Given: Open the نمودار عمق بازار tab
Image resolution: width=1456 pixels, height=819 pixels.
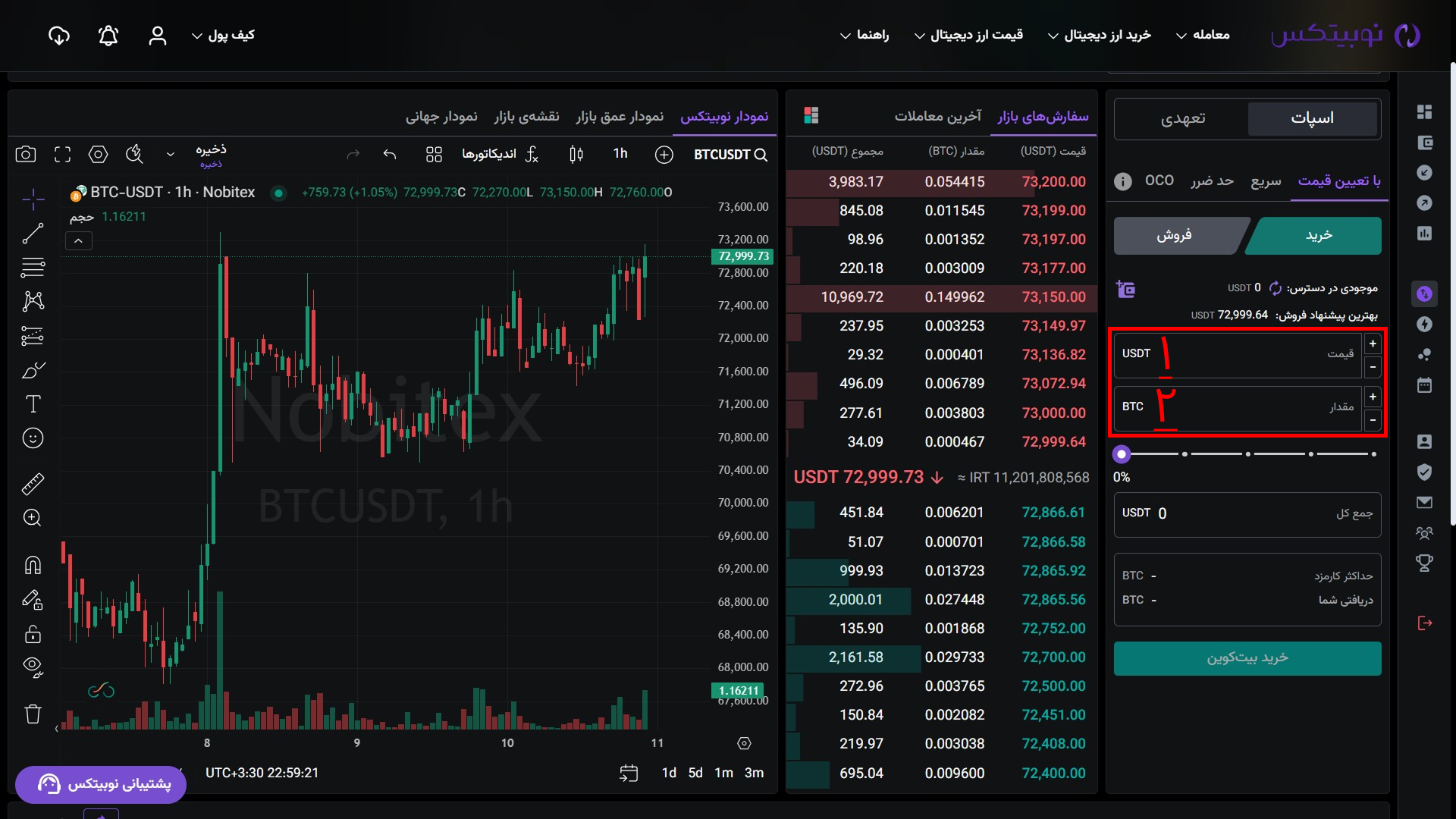Looking at the screenshot, I should click(619, 116).
